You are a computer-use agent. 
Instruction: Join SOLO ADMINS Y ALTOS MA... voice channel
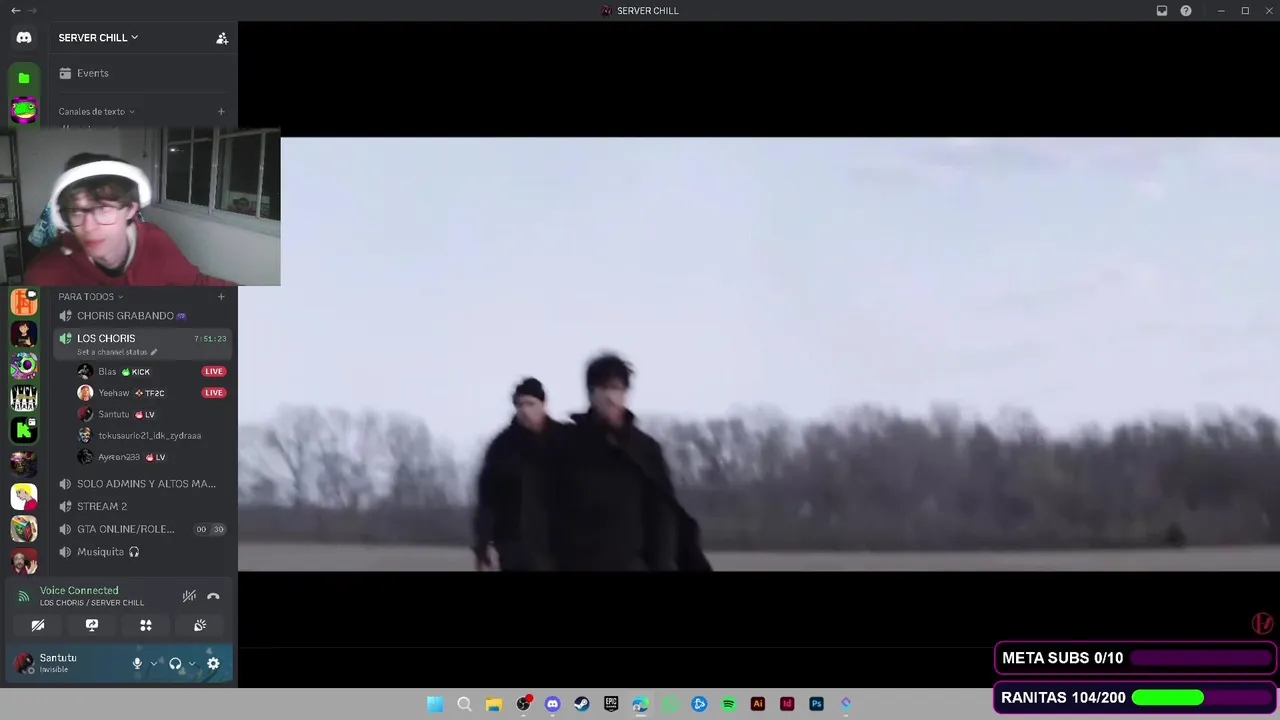[142, 484]
